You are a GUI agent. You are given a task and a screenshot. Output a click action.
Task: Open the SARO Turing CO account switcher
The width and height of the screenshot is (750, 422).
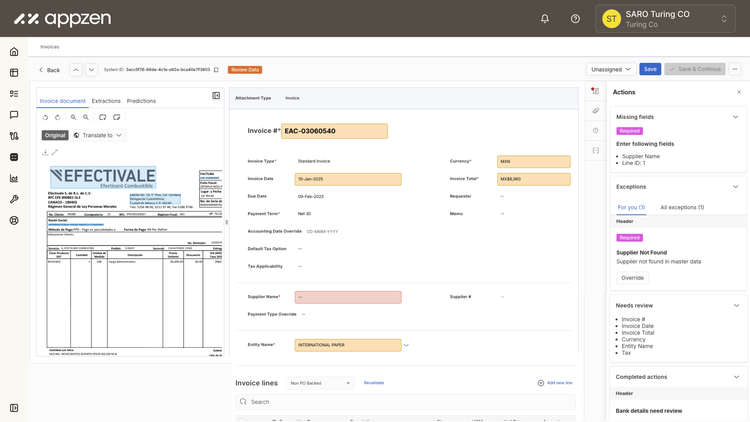665,19
